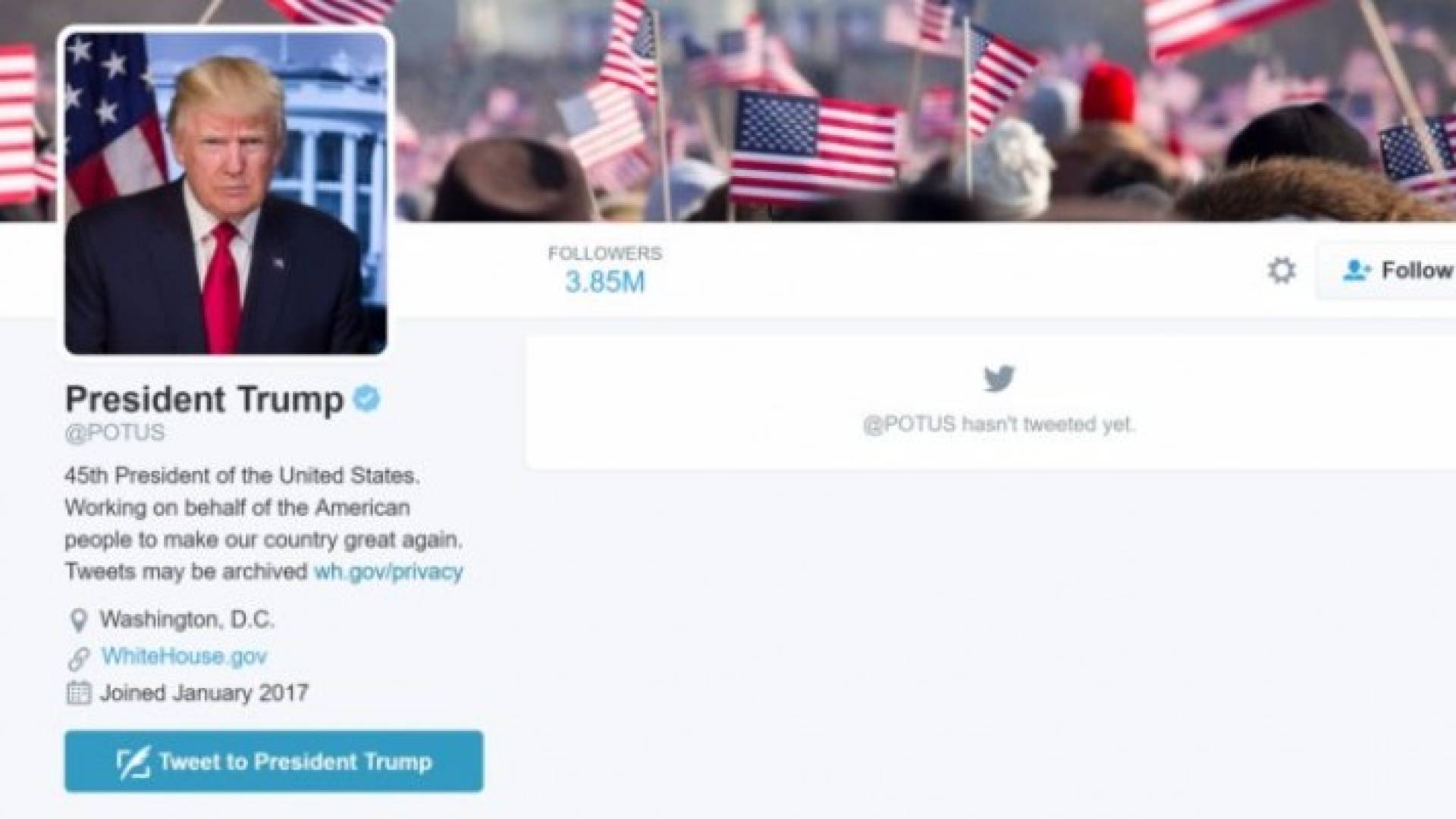Open the wh.gov/privacy link in bio
The width and height of the screenshot is (1456, 819).
click(x=388, y=571)
